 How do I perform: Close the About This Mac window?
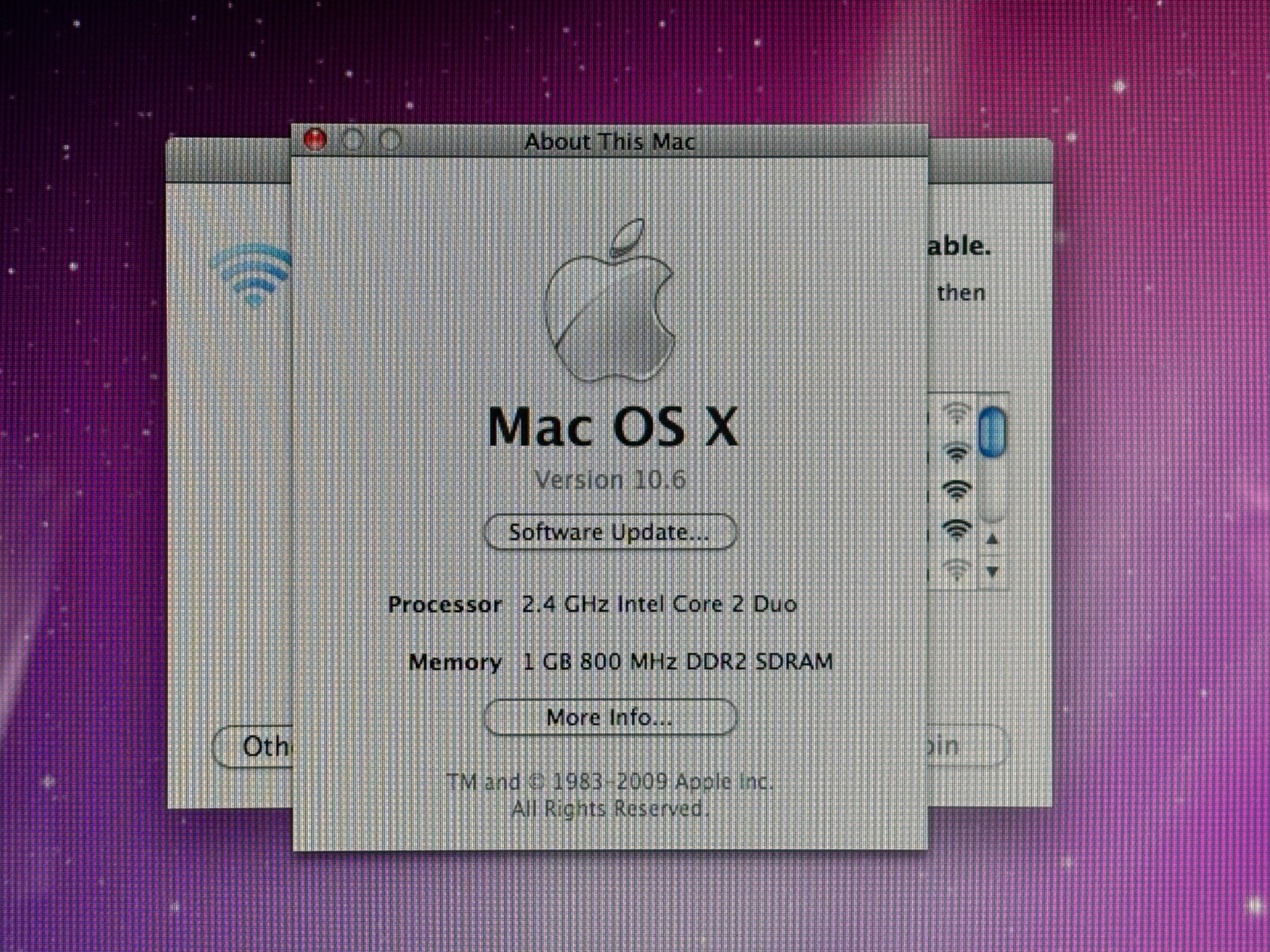click(x=316, y=140)
